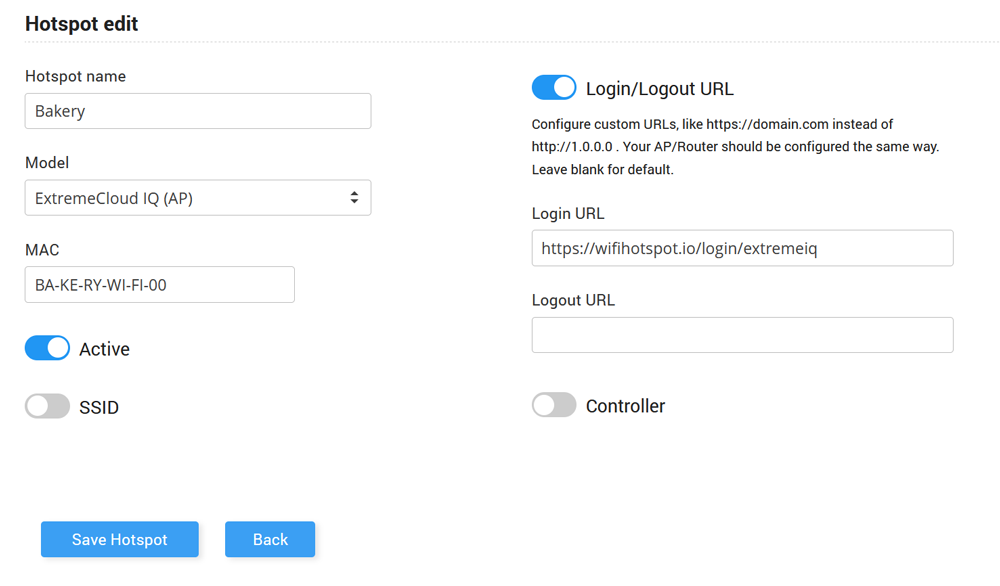
Task: Enable the SSID toggle switch
Action: point(47,406)
